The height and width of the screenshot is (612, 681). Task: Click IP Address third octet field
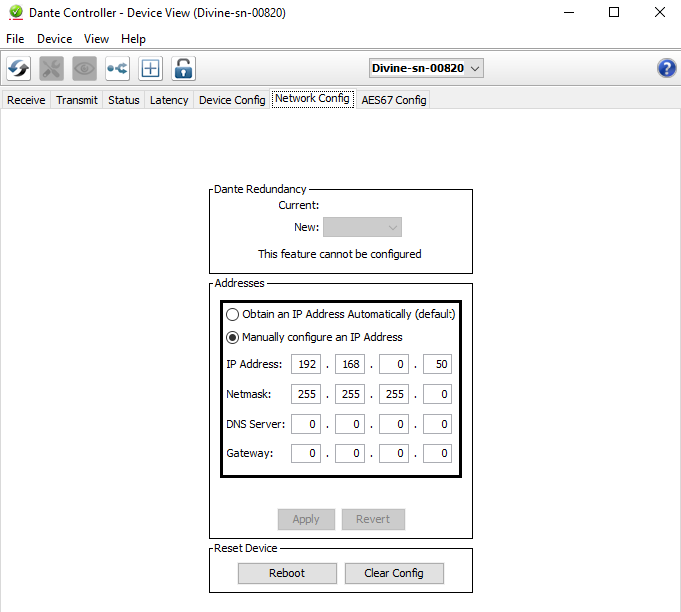pyautogui.click(x=393, y=364)
